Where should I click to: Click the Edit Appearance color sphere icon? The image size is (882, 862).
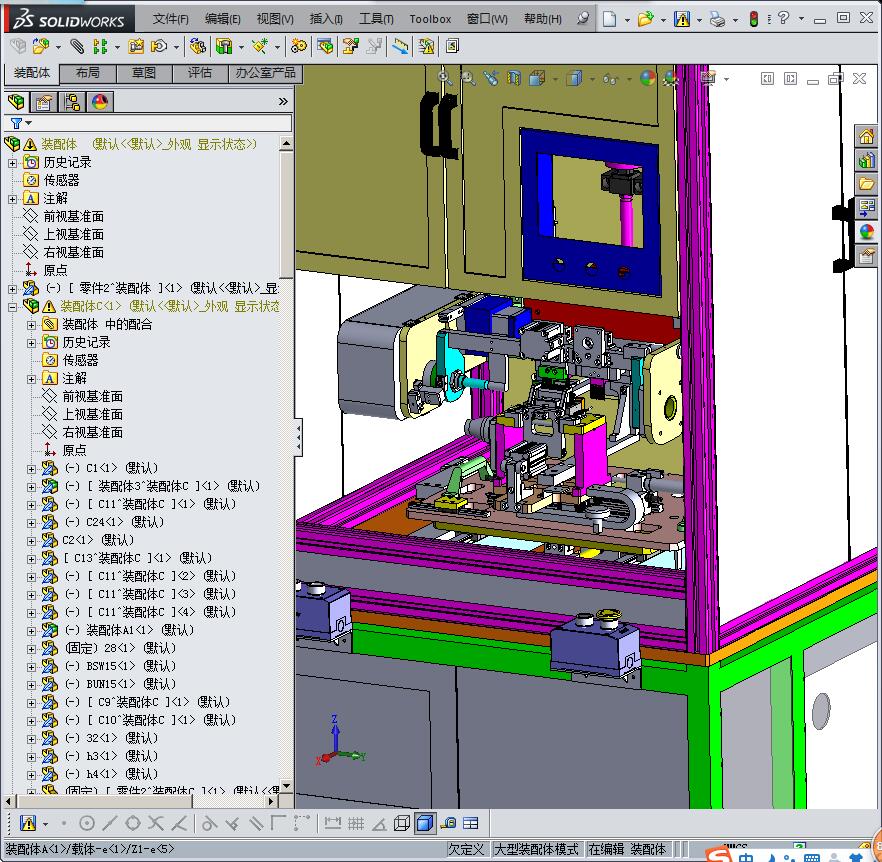[648, 78]
